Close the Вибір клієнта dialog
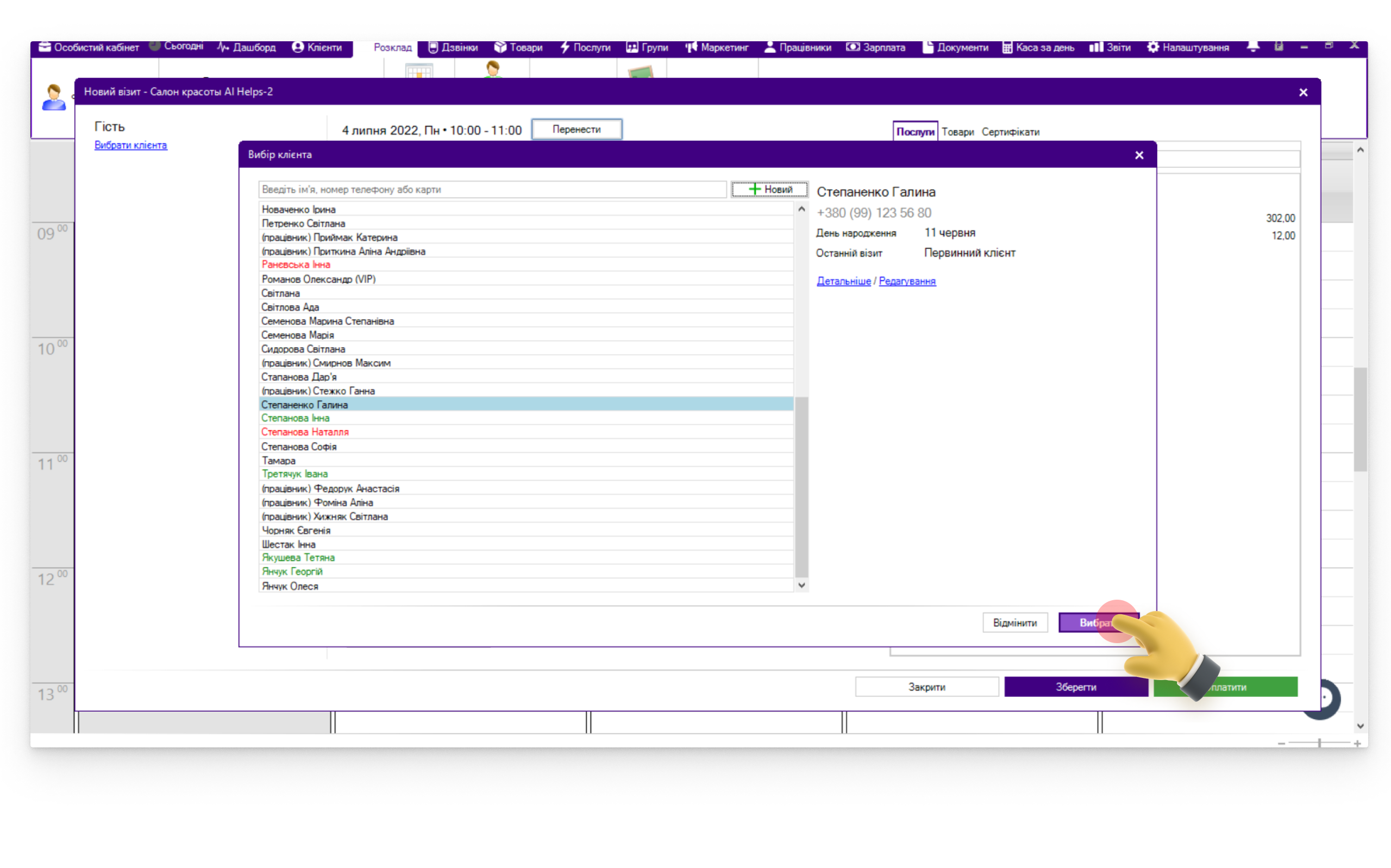The height and width of the screenshot is (868, 1391). click(1139, 155)
